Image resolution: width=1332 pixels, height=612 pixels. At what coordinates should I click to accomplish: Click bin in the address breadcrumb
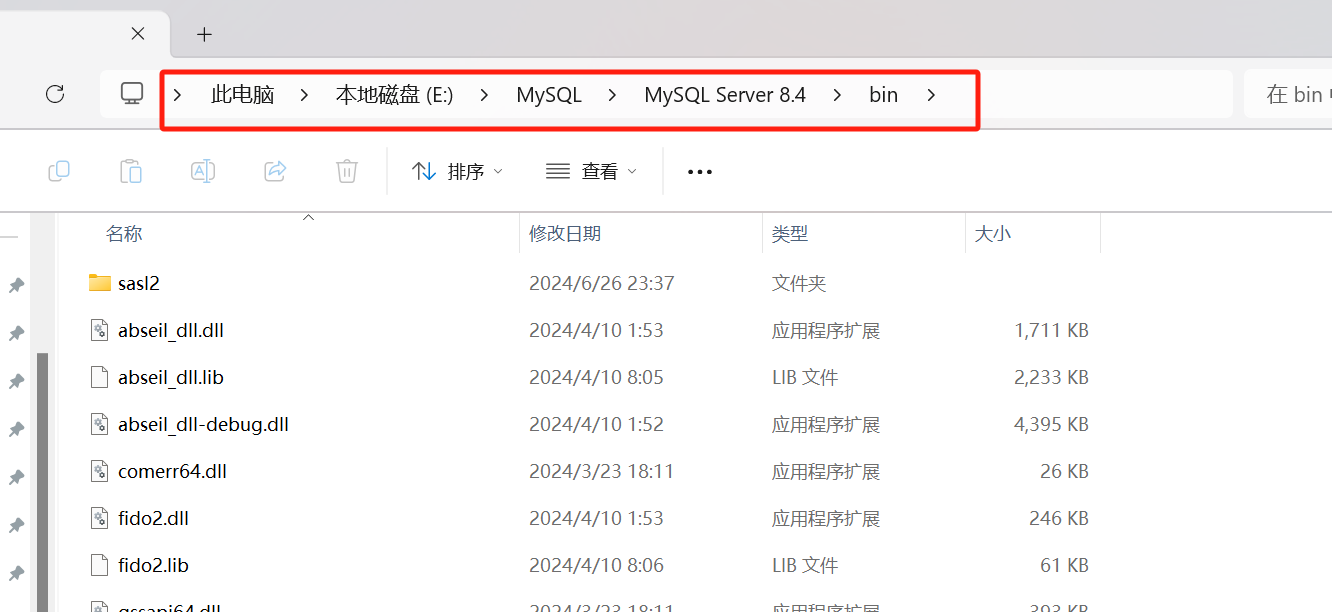click(x=883, y=95)
